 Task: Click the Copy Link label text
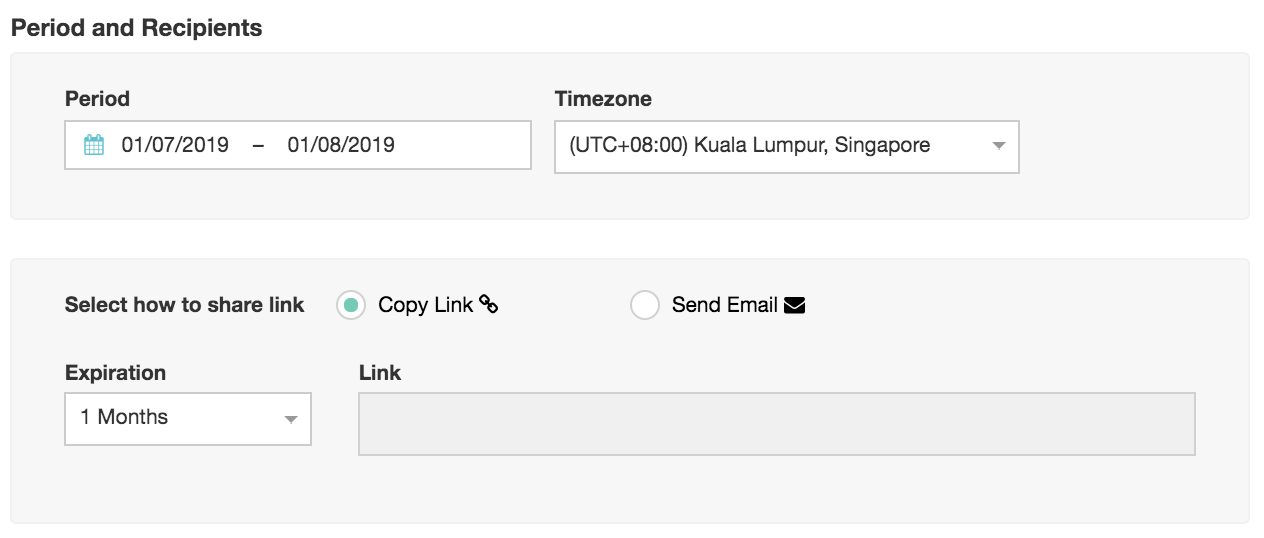coord(425,305)
